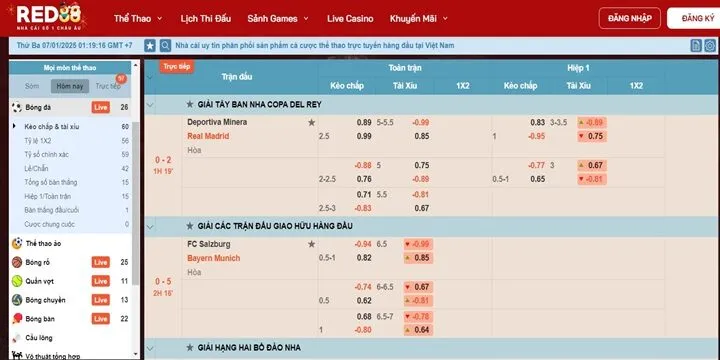The height and width of the screenshot is (360, 720).
Task: Click the sidebar scrollbar down arrow
Action: click(135, 354)
